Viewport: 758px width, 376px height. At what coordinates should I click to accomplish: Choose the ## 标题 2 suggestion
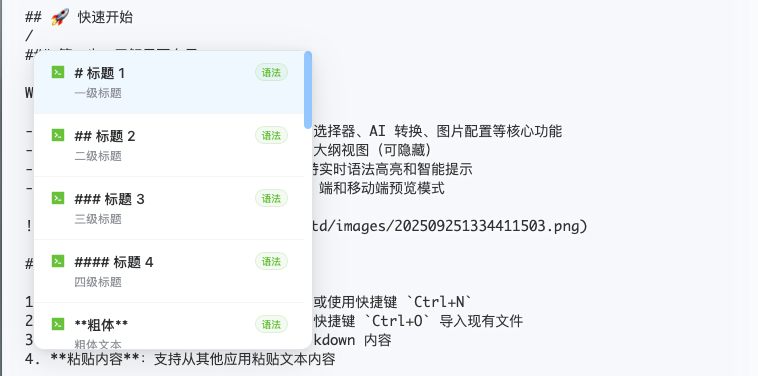coord(169,145)
